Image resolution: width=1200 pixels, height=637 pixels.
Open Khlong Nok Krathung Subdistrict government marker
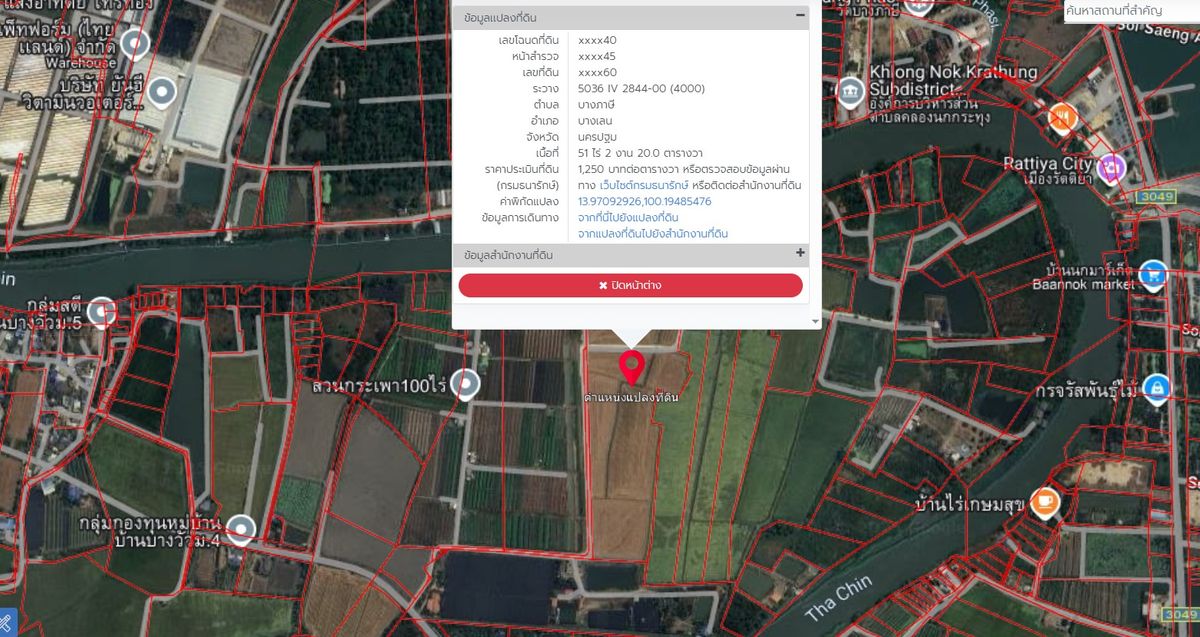click(x=851, y=93)
